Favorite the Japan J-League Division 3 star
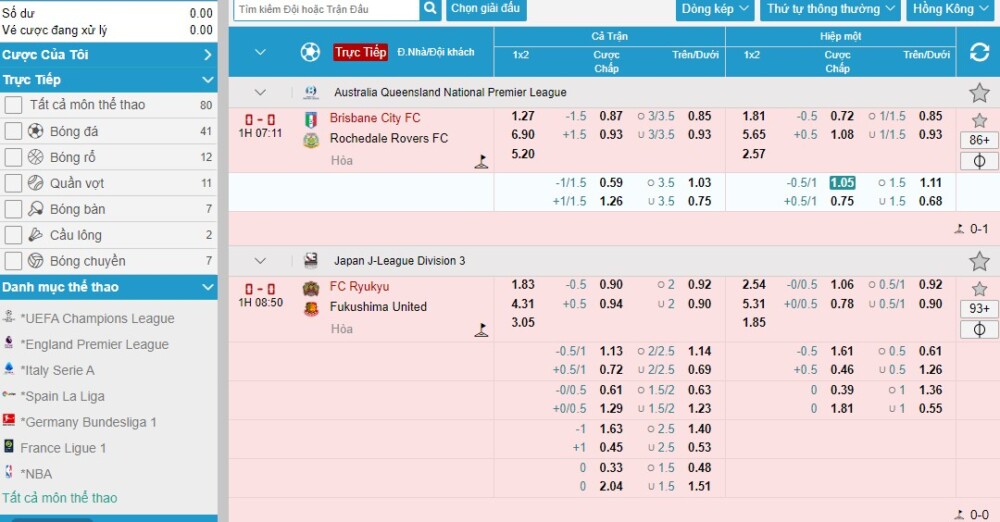This screenshot has width=1000, height=522. (x=978, y=261)
